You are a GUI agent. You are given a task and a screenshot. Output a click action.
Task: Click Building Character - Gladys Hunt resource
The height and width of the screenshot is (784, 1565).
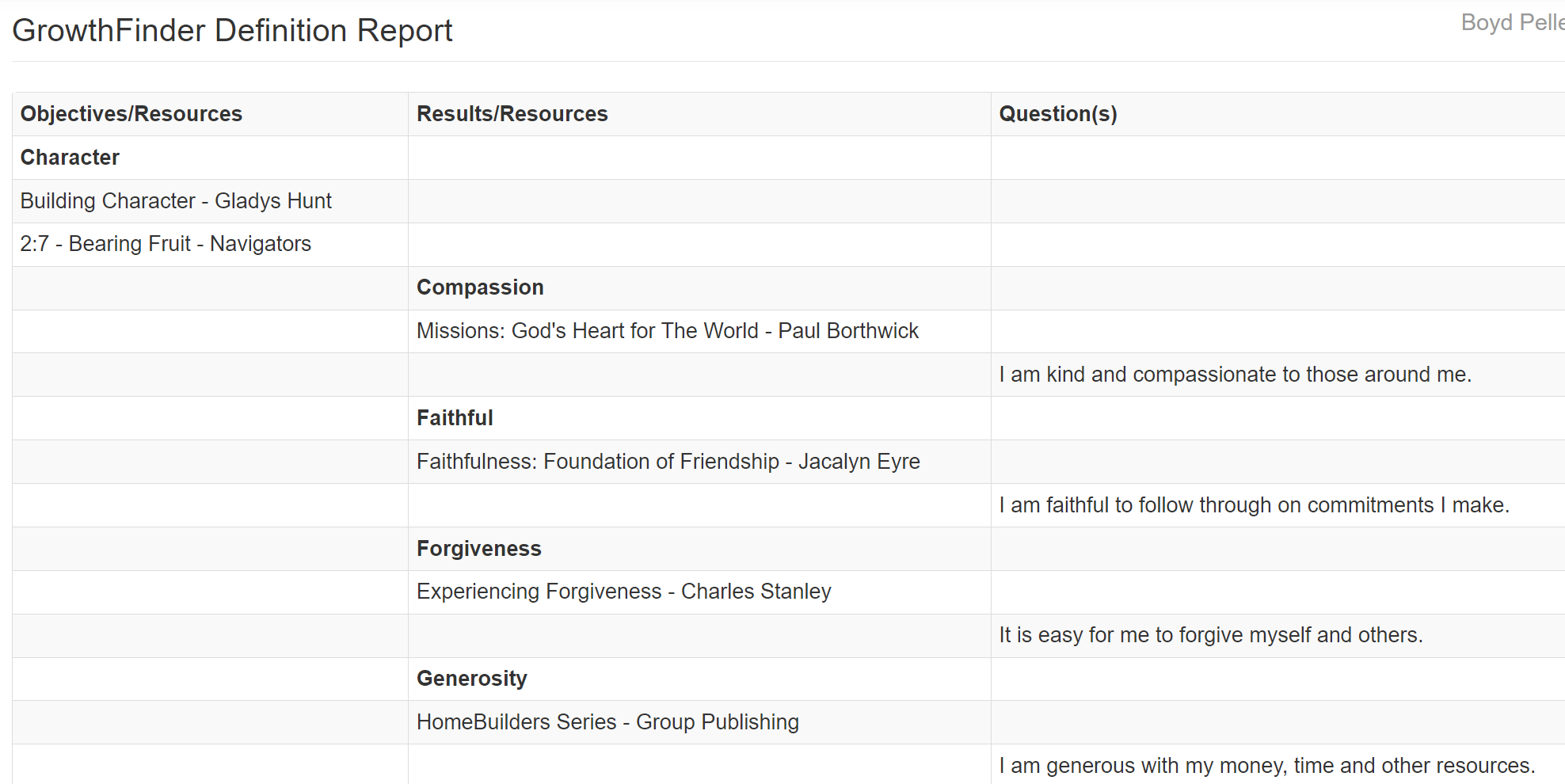176,201
